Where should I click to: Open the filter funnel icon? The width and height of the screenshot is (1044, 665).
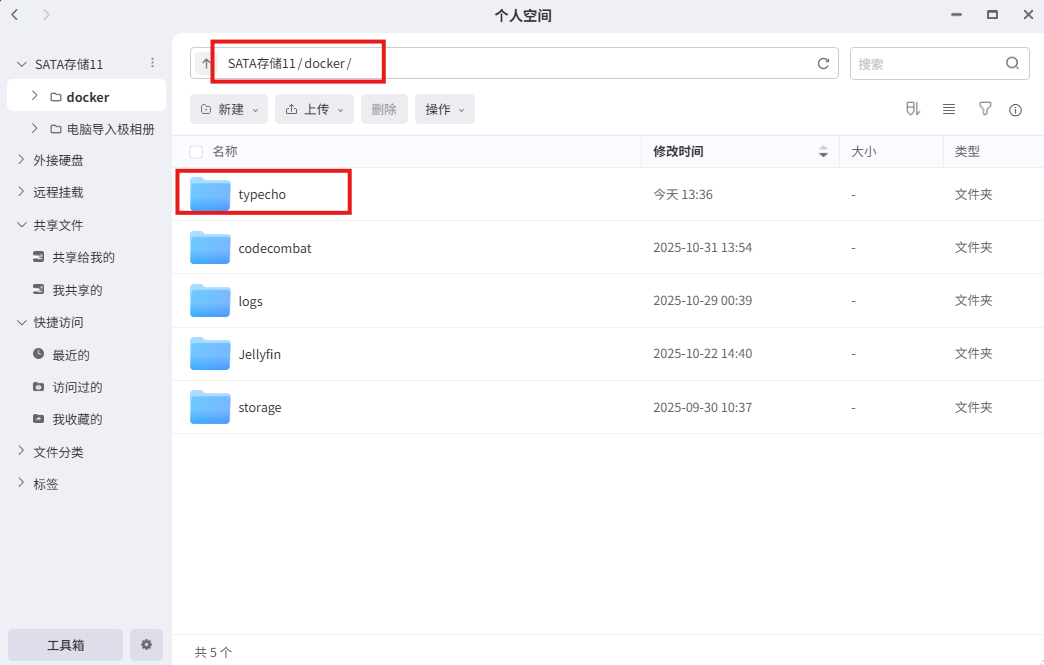click(985, 109)
